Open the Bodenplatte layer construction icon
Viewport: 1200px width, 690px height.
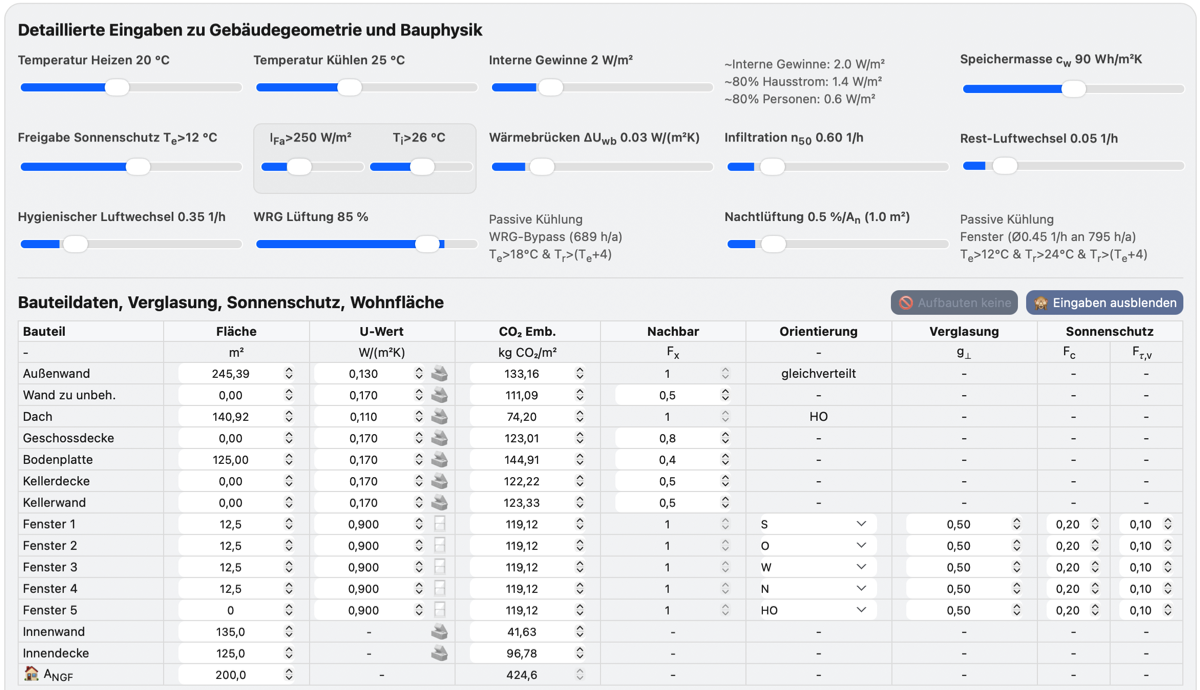[439, 460]
